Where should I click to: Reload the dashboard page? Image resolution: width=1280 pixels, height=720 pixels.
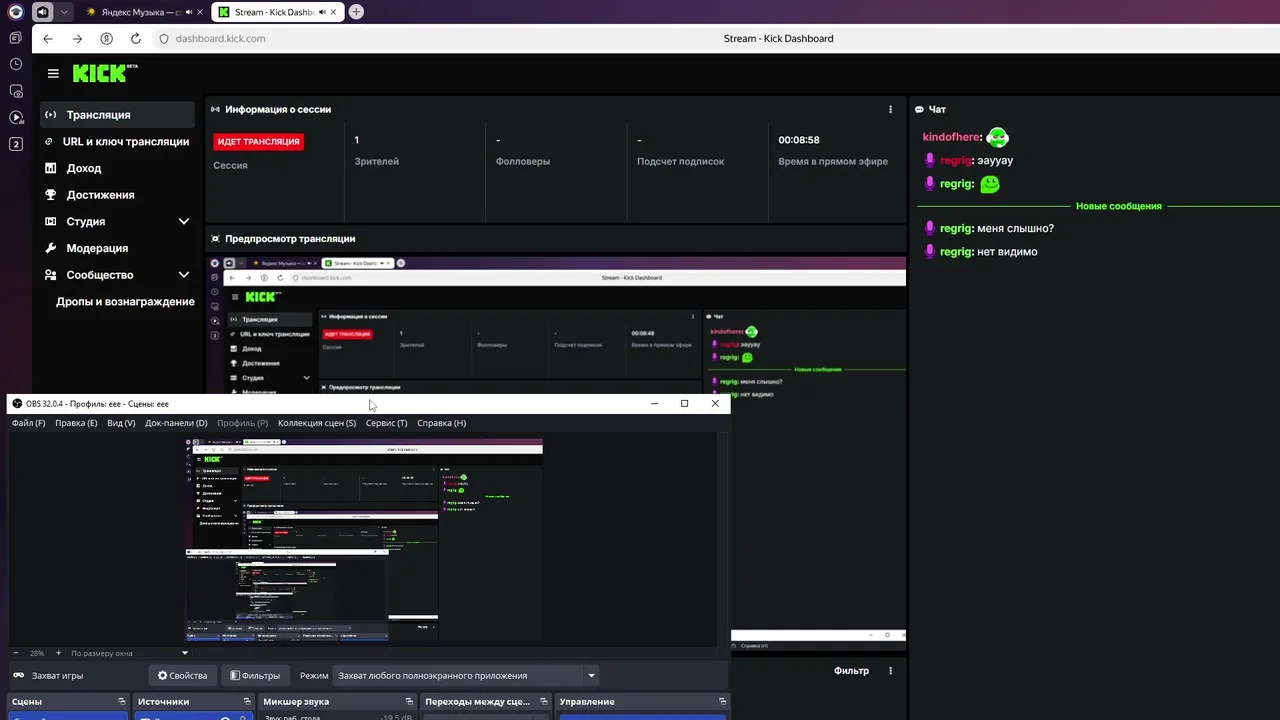click(x=136, y=39)
